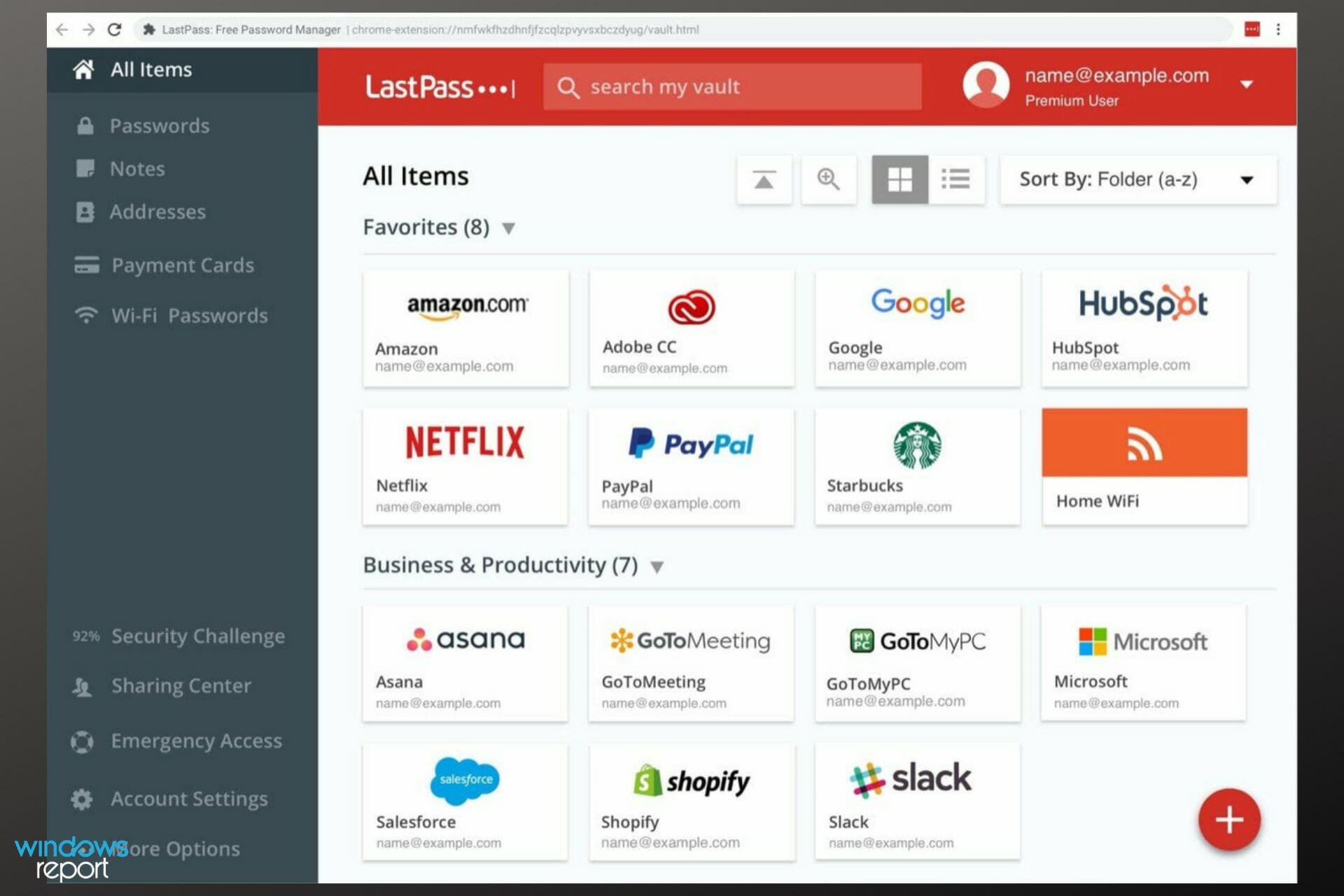Click the search magnifier icon in vault search

568,87
